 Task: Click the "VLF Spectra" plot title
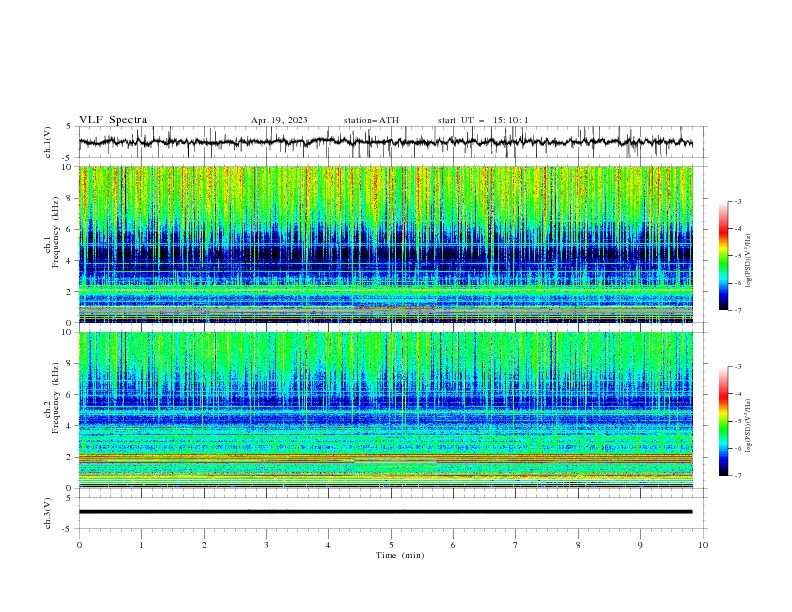coord(113,120)
